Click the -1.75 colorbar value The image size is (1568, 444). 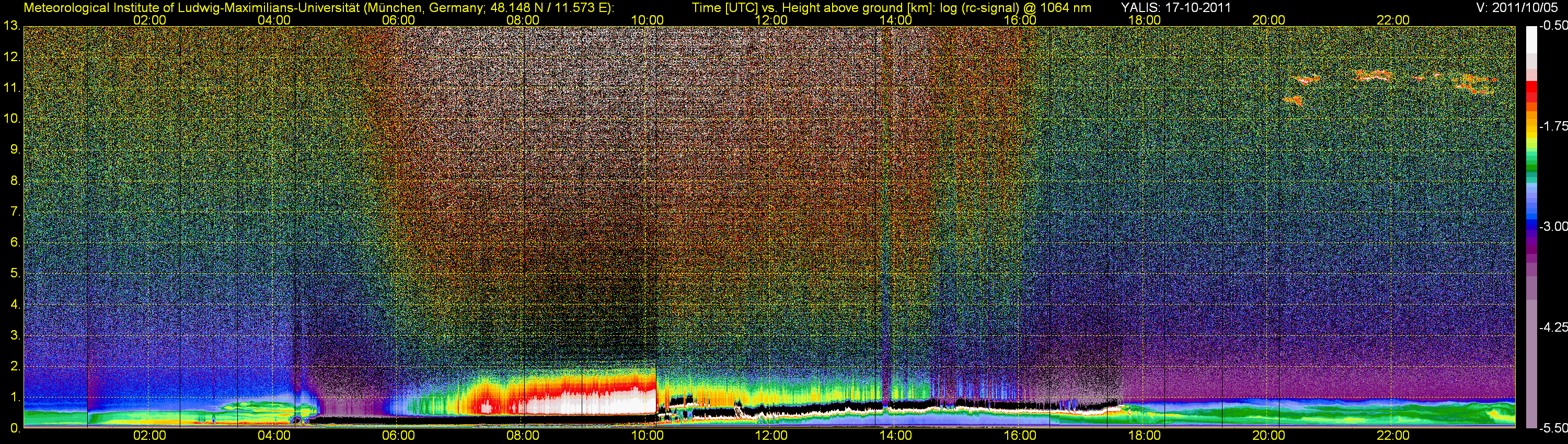1553,126
